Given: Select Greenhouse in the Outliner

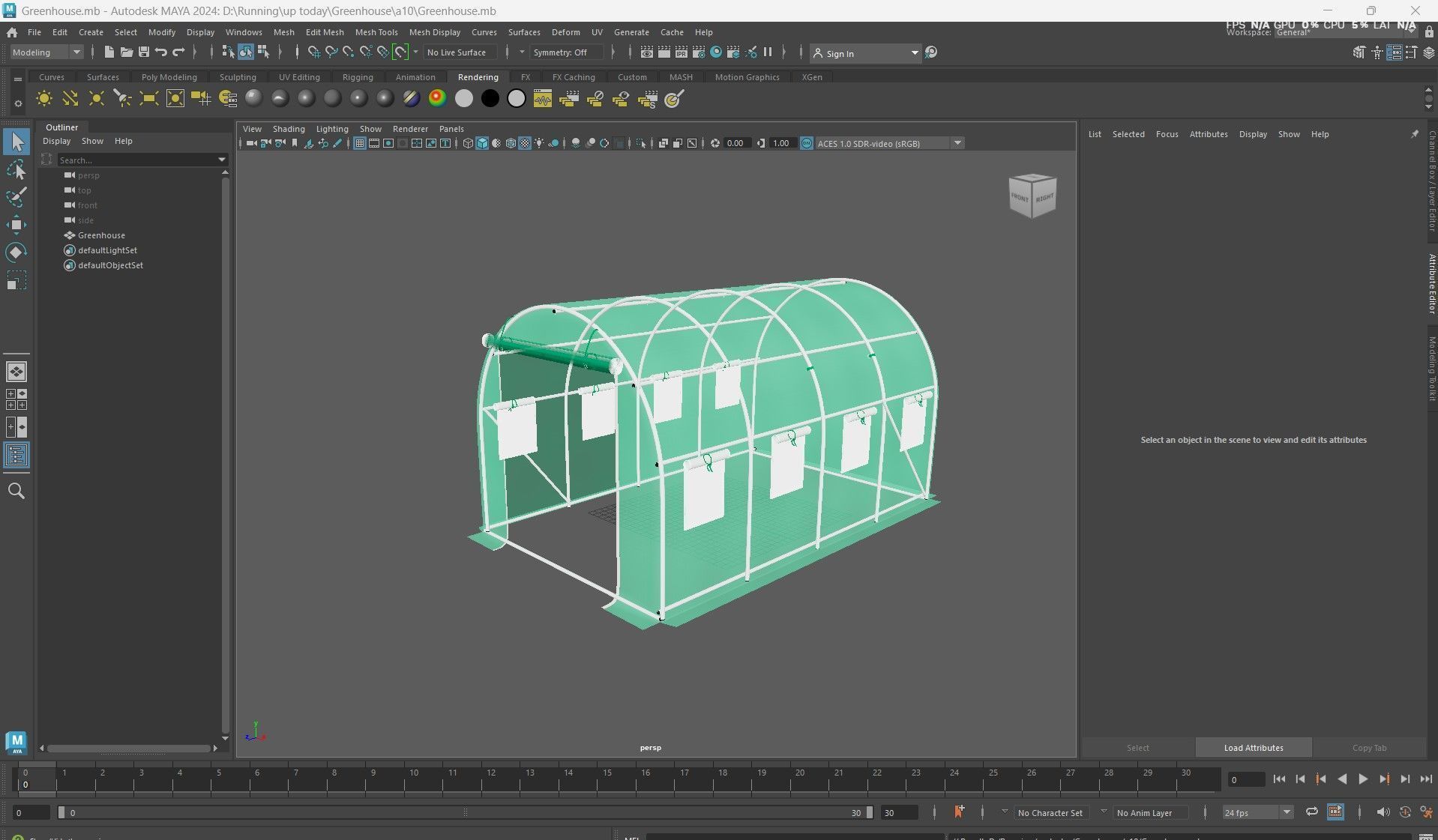Looking at the screenshot, I should [101, 235].
